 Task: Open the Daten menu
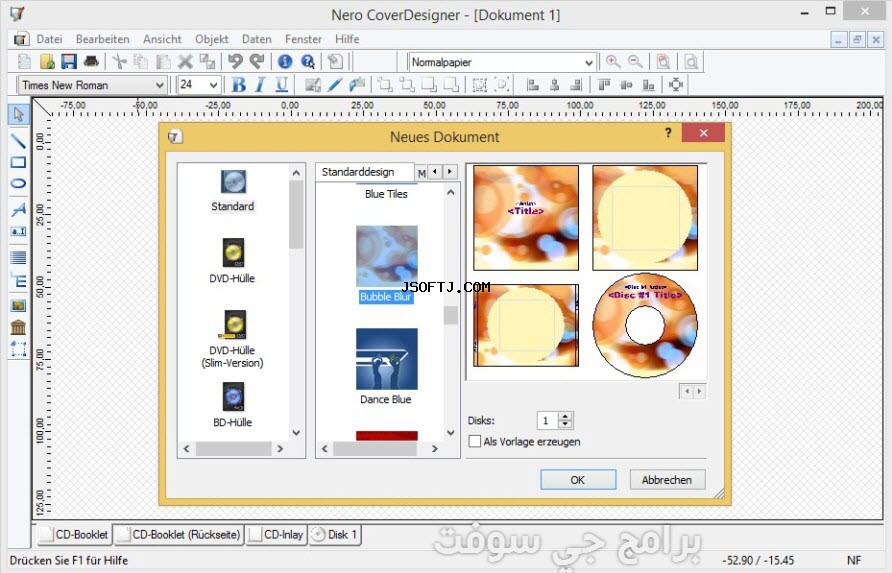coord(257,39)
